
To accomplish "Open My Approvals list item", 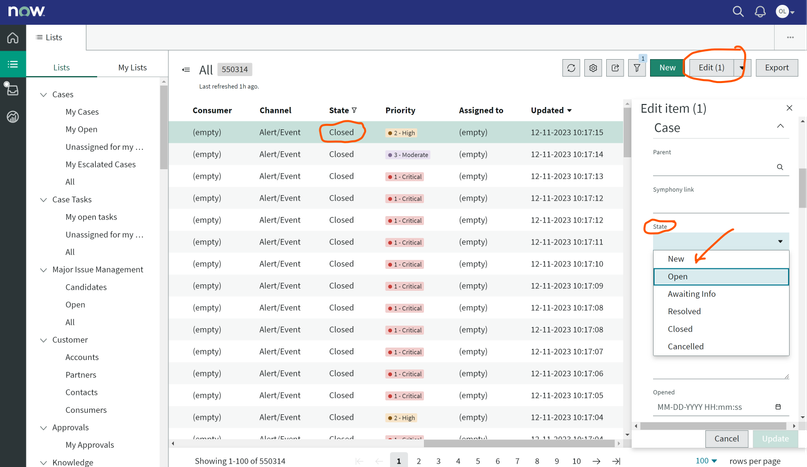I will (90, 445).
